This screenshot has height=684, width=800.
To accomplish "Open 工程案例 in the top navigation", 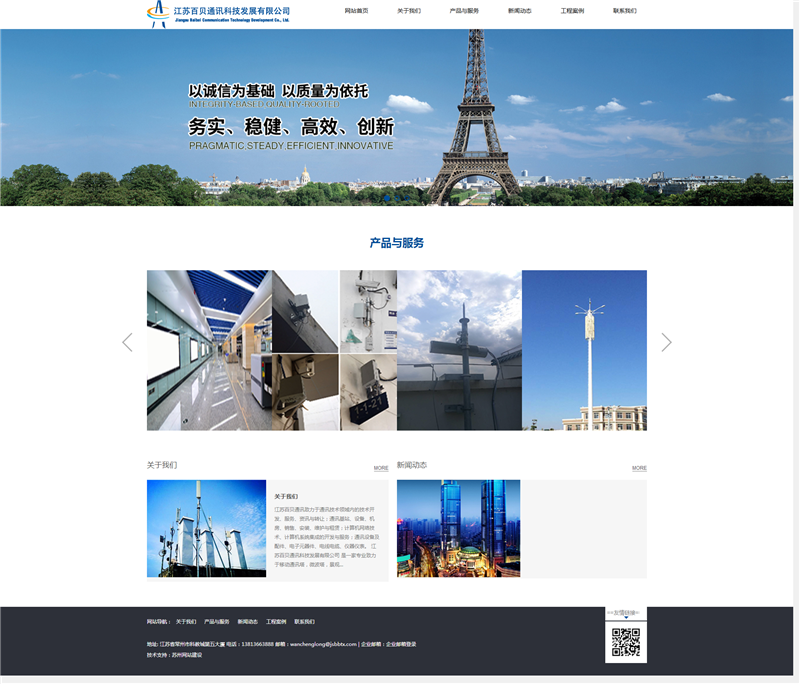I will click(572, 11).
